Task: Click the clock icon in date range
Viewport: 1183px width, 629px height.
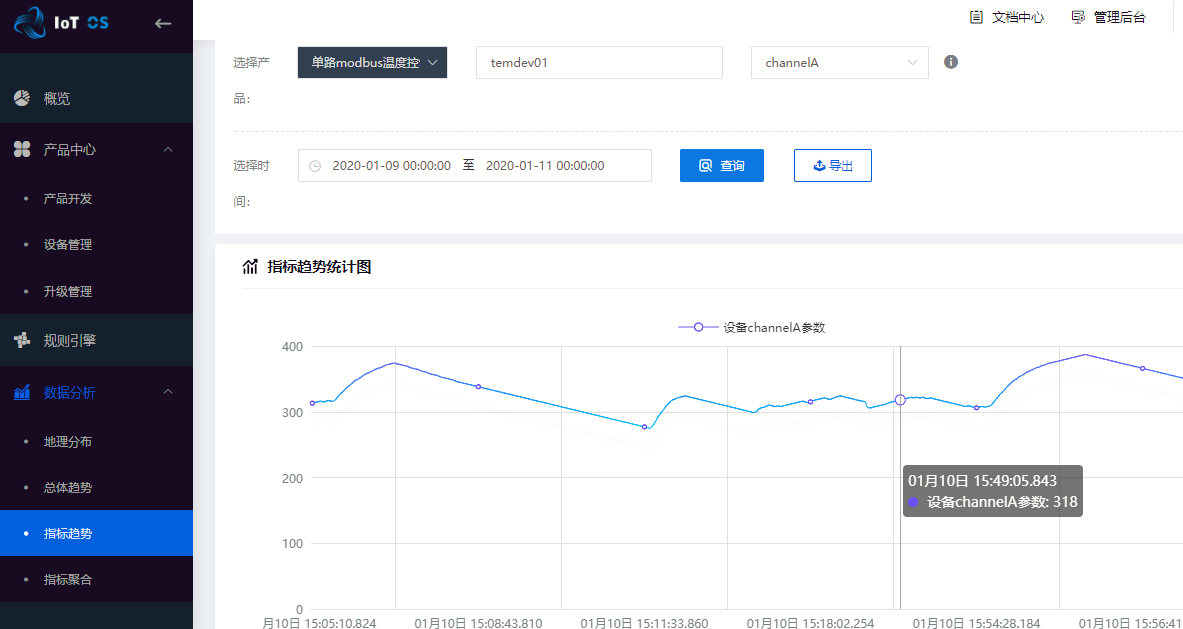Action: point(315,166)
